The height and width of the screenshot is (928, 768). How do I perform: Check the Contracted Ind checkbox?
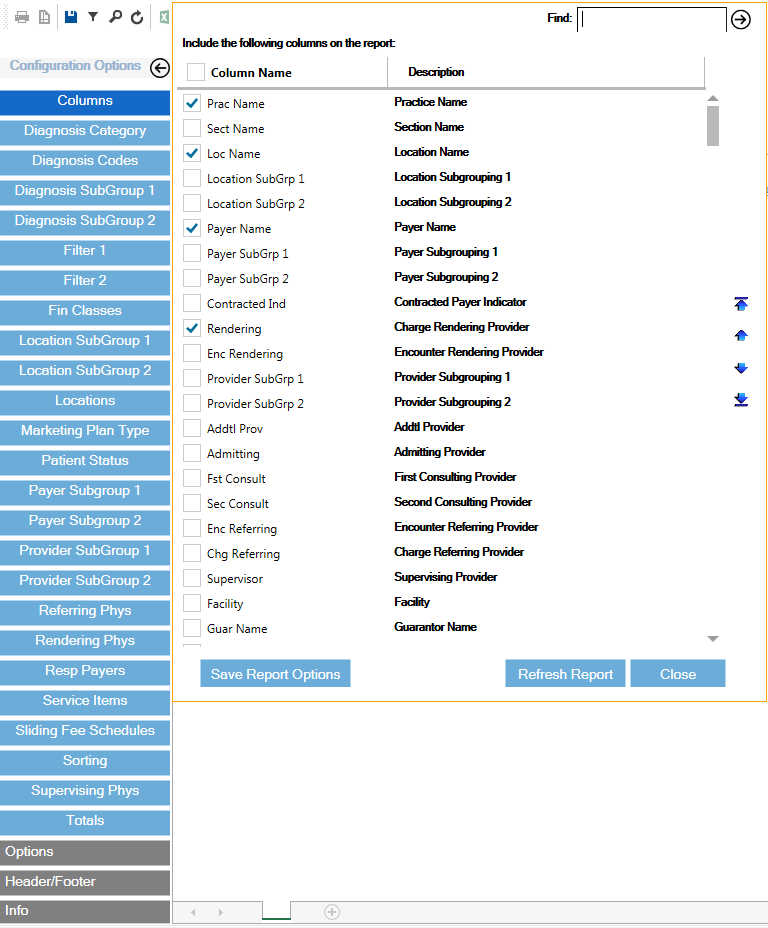[192, 303]
